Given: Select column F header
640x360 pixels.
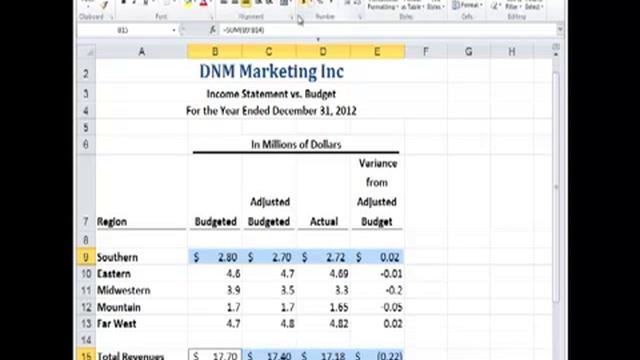Looking at the screenshot, I should point(426,52).
